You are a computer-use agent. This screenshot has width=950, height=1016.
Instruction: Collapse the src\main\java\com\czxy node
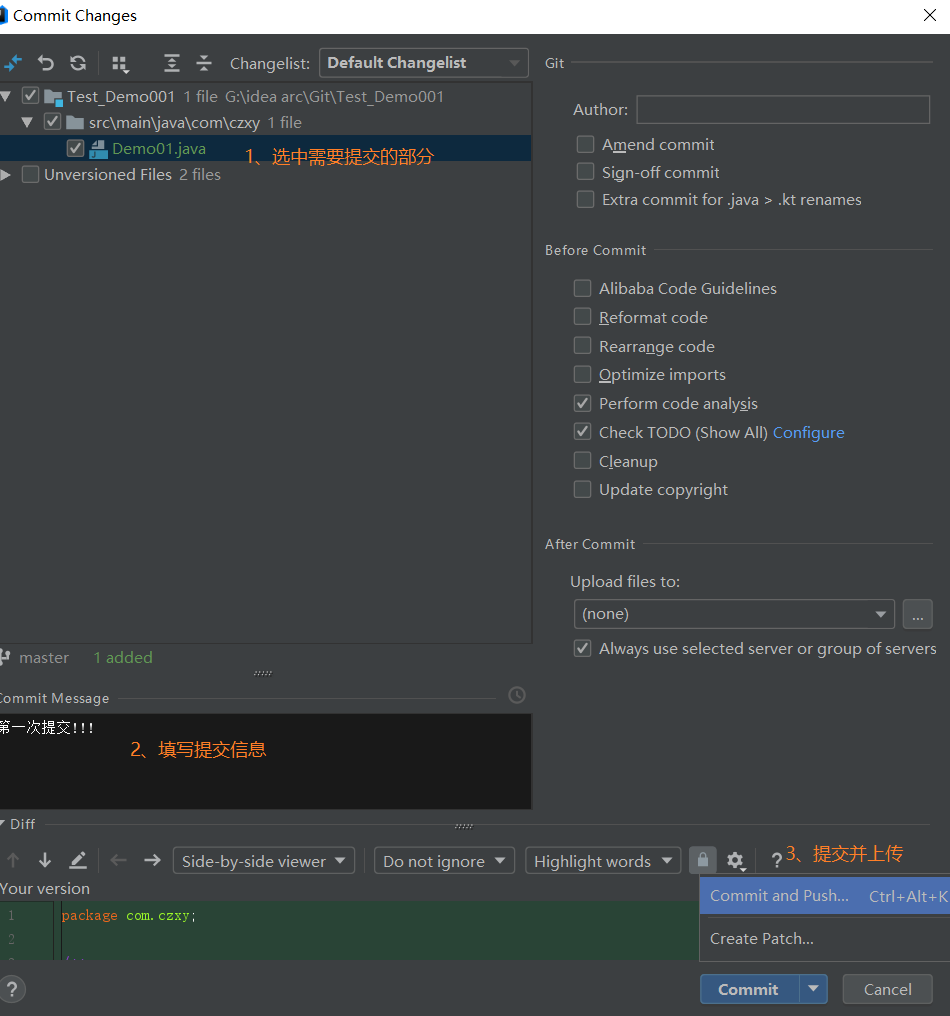coord(27,122)
